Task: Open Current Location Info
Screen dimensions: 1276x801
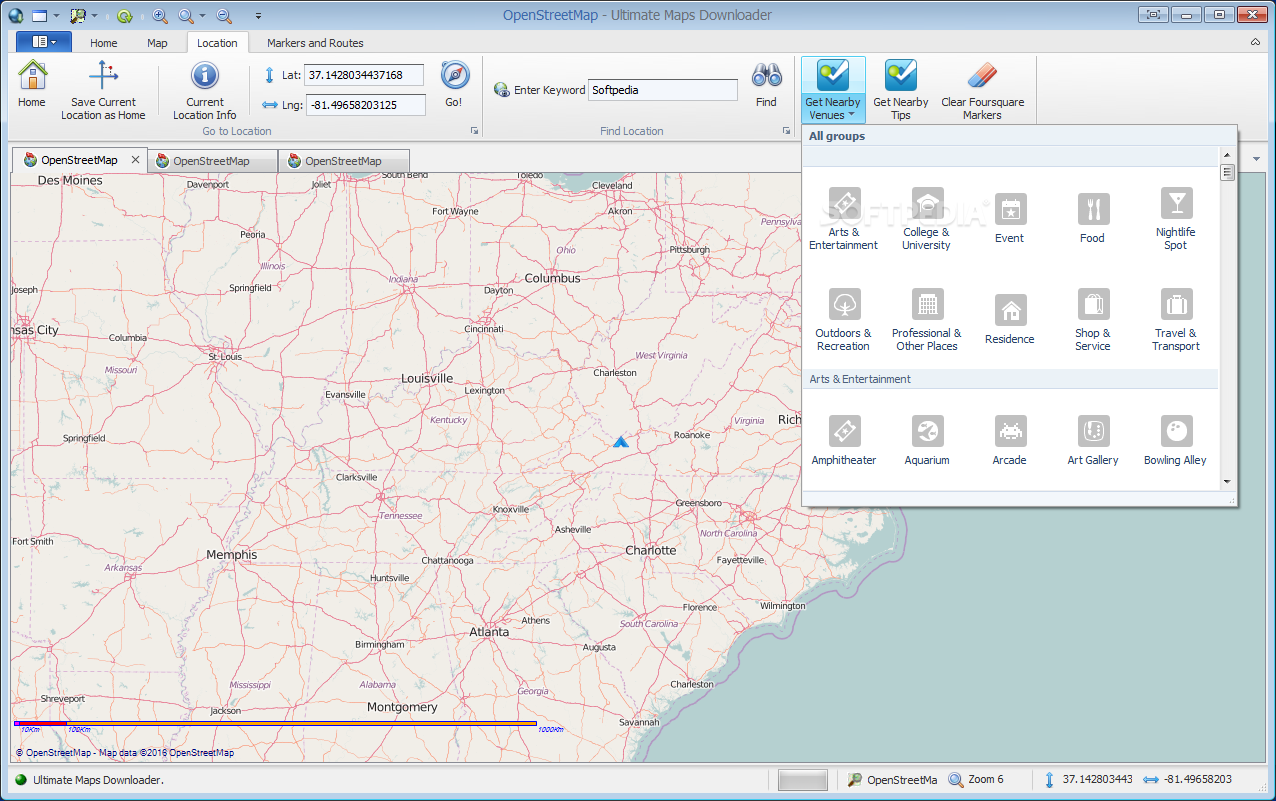Action: tap(205, 90)
